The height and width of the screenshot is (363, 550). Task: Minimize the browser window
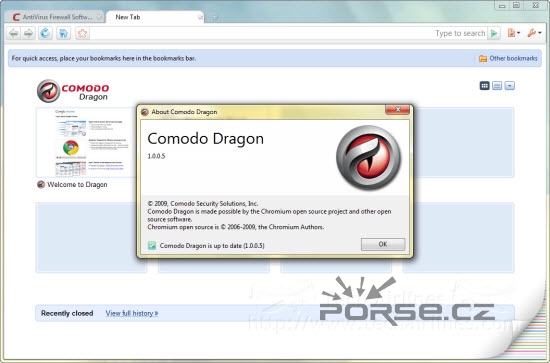tap(502, 6)
